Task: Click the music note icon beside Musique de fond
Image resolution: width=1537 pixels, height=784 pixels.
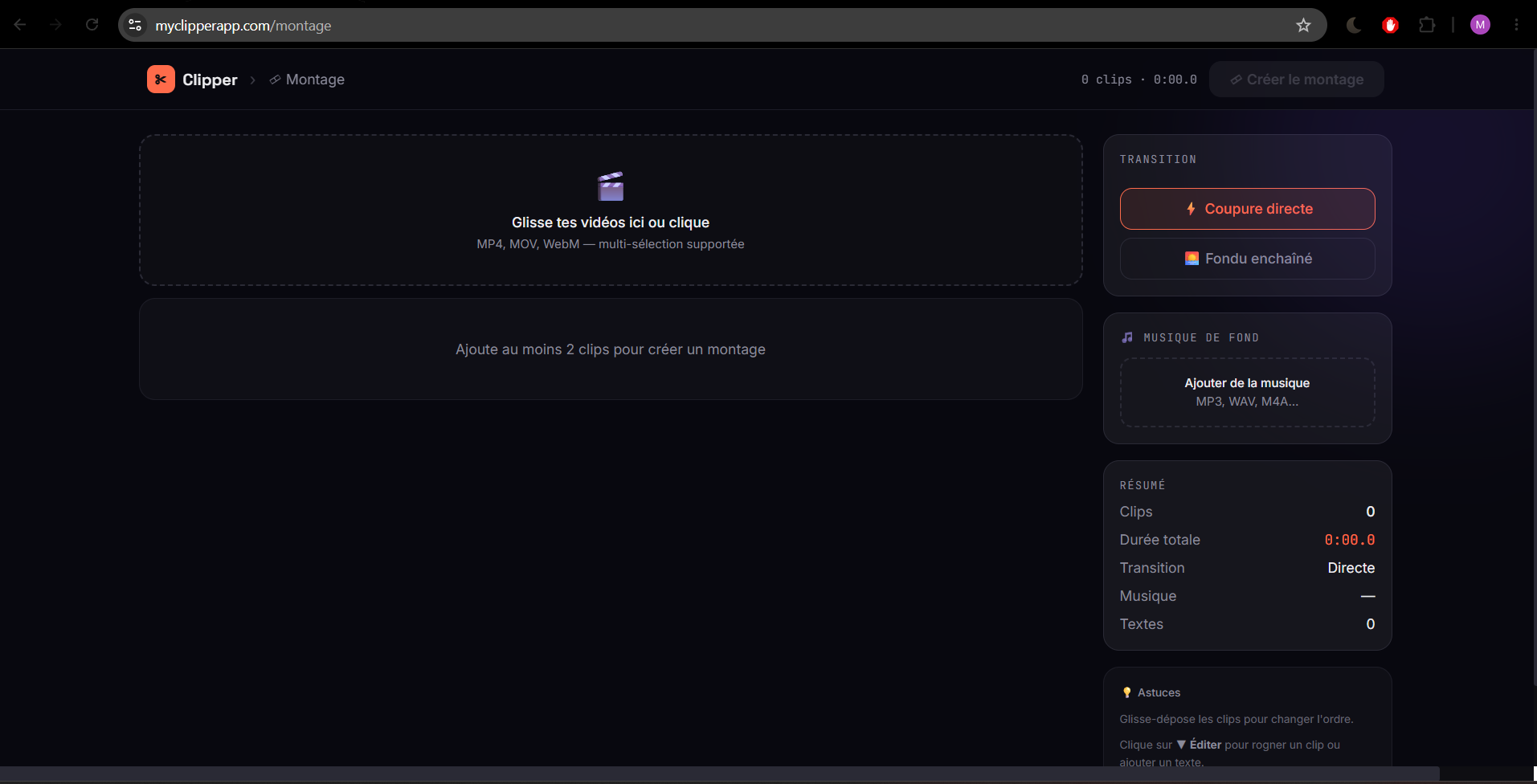Action: pyautogui.click(x=1127, y=337)
